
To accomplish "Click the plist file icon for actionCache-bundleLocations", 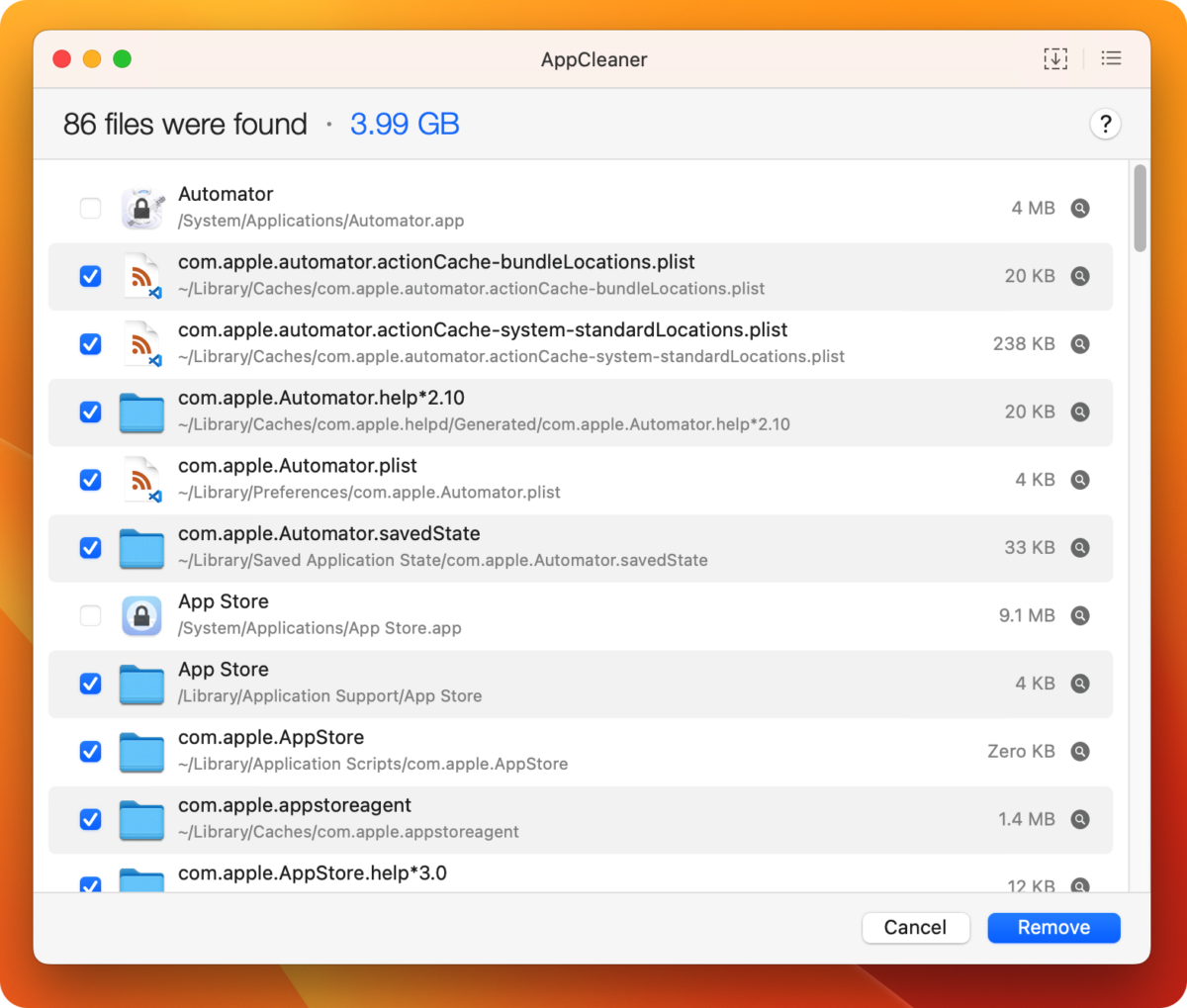I will pos(142,276).
